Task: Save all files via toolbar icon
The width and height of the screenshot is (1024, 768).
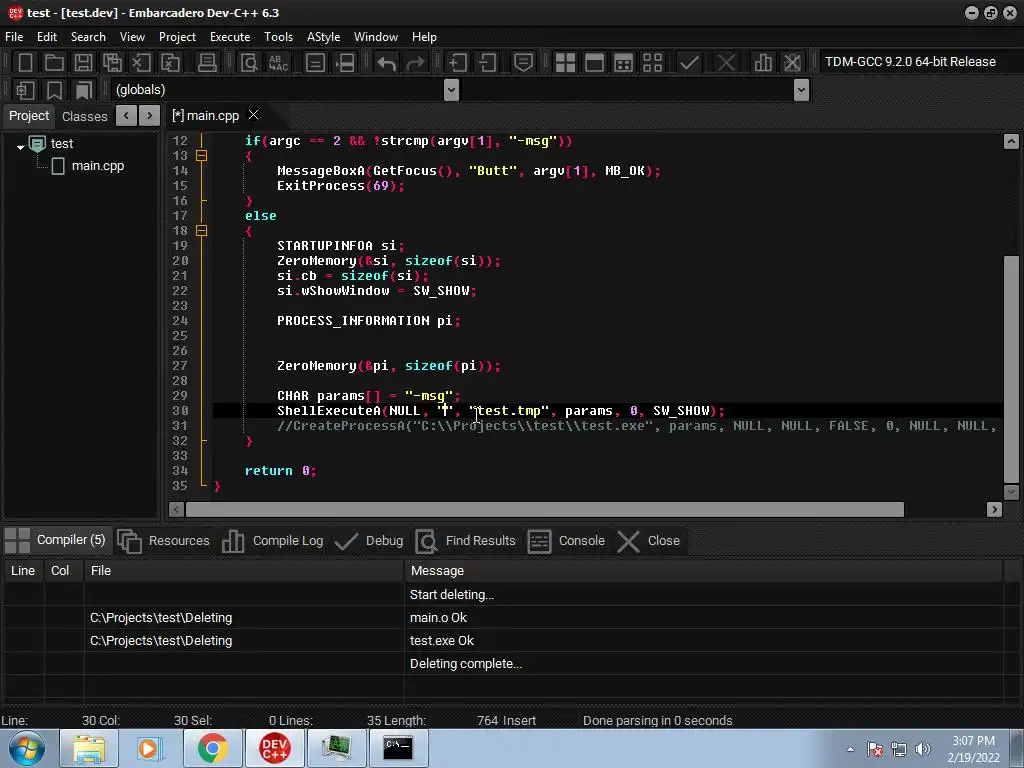Action: coord(112,63)
